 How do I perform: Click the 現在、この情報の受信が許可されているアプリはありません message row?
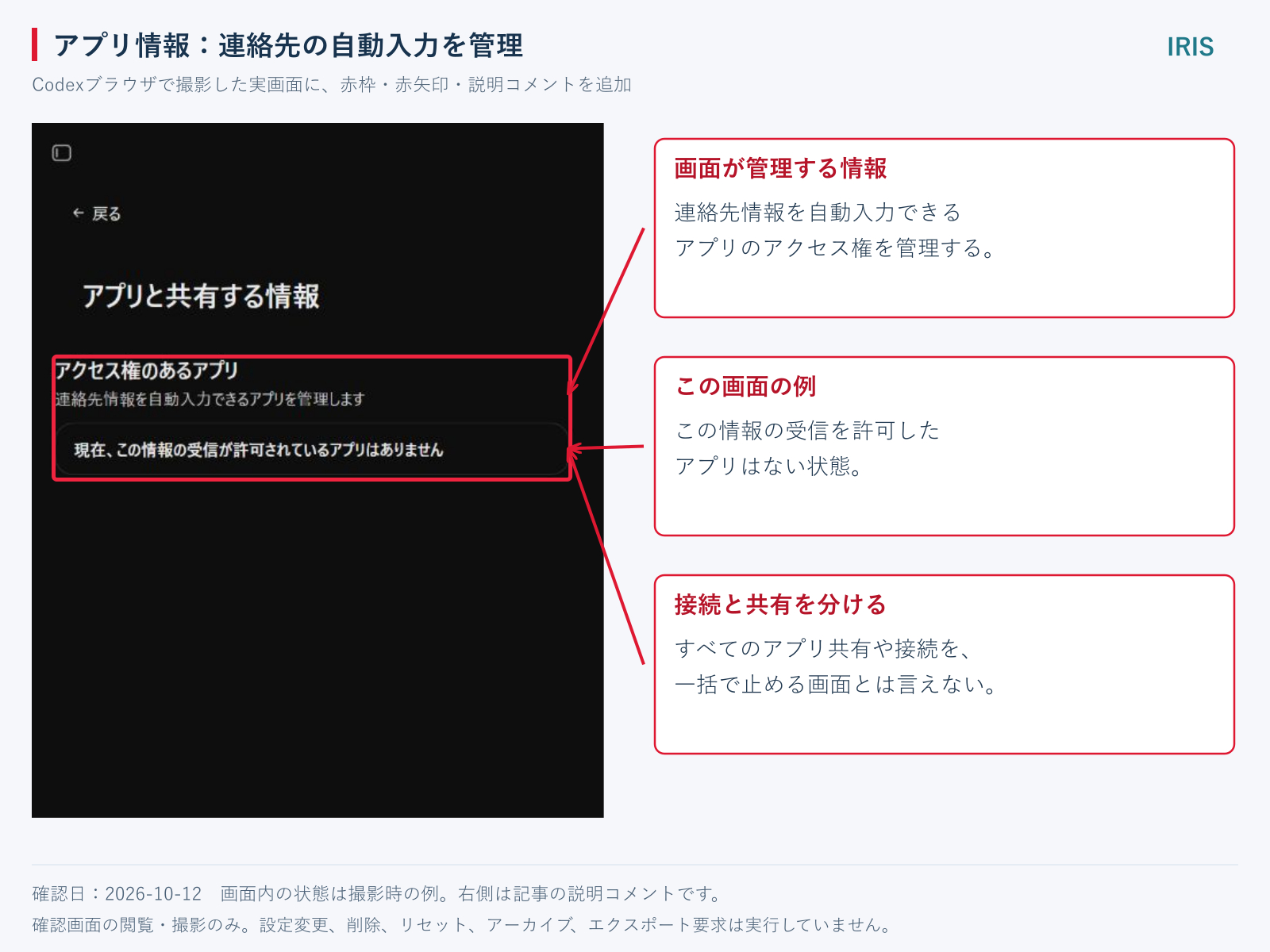pyautogui.click(x=312, y=450)
